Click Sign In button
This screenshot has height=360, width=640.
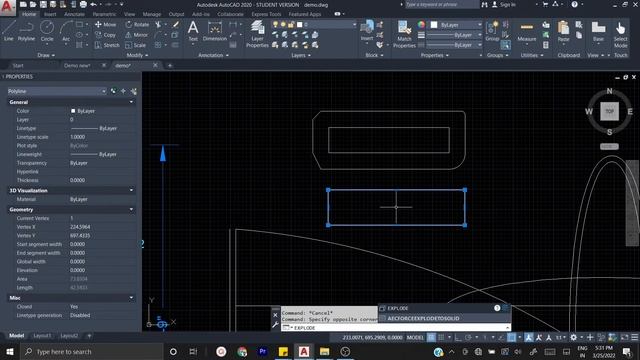tap(504, 4)
